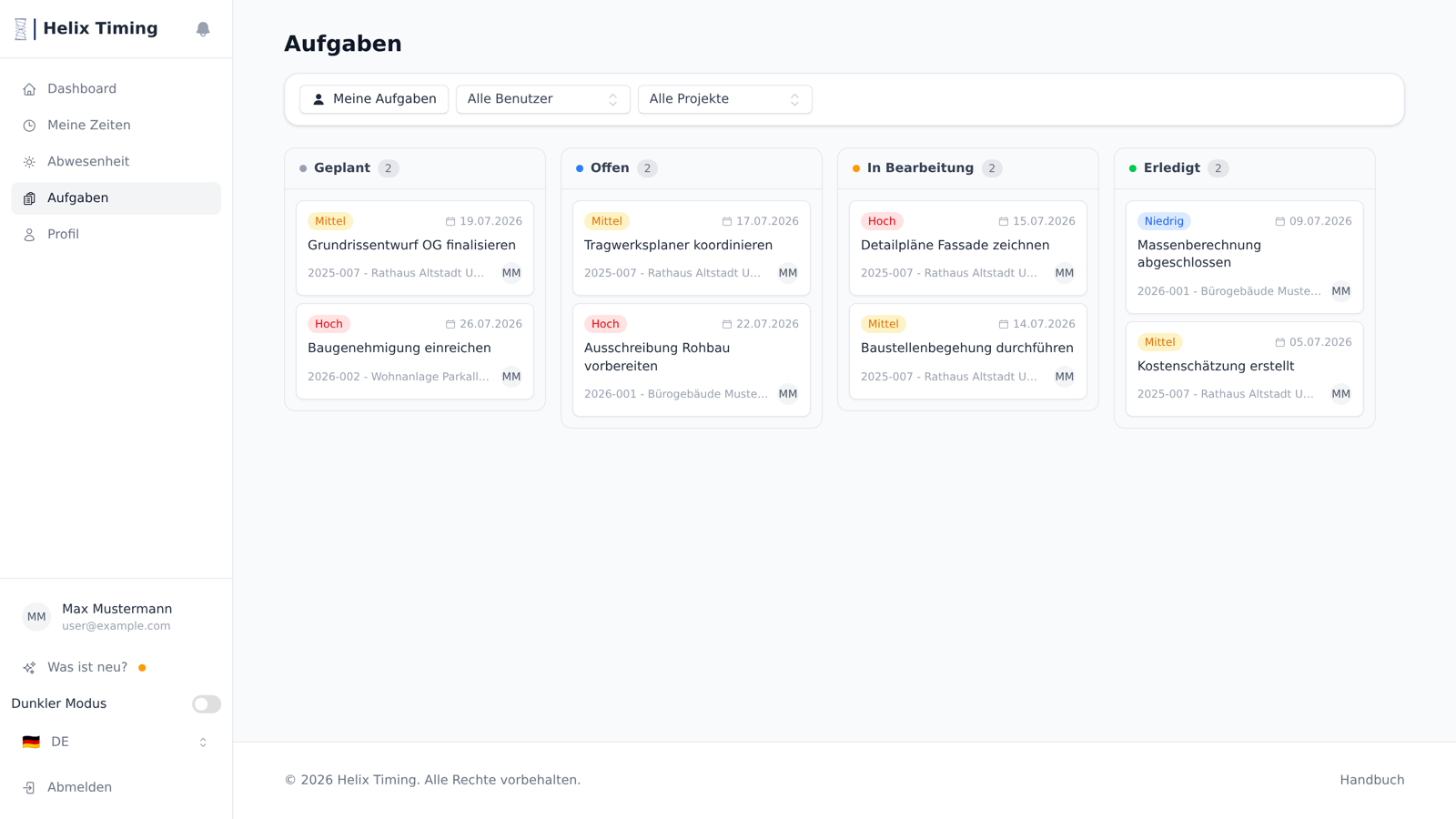Click MM avatar on Baugenehmigung einreichen card
Viewport: 1456px width, 819px height.
point(511,377)
